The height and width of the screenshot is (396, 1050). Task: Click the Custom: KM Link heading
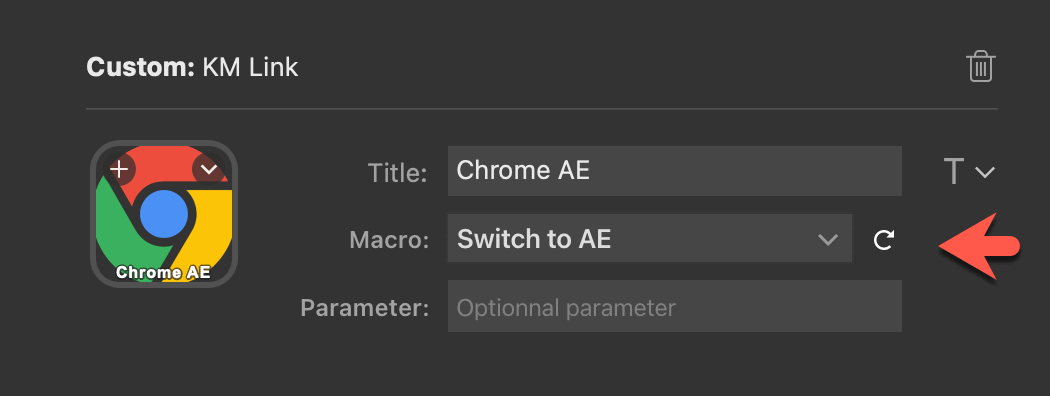click(x=192, y=67)
